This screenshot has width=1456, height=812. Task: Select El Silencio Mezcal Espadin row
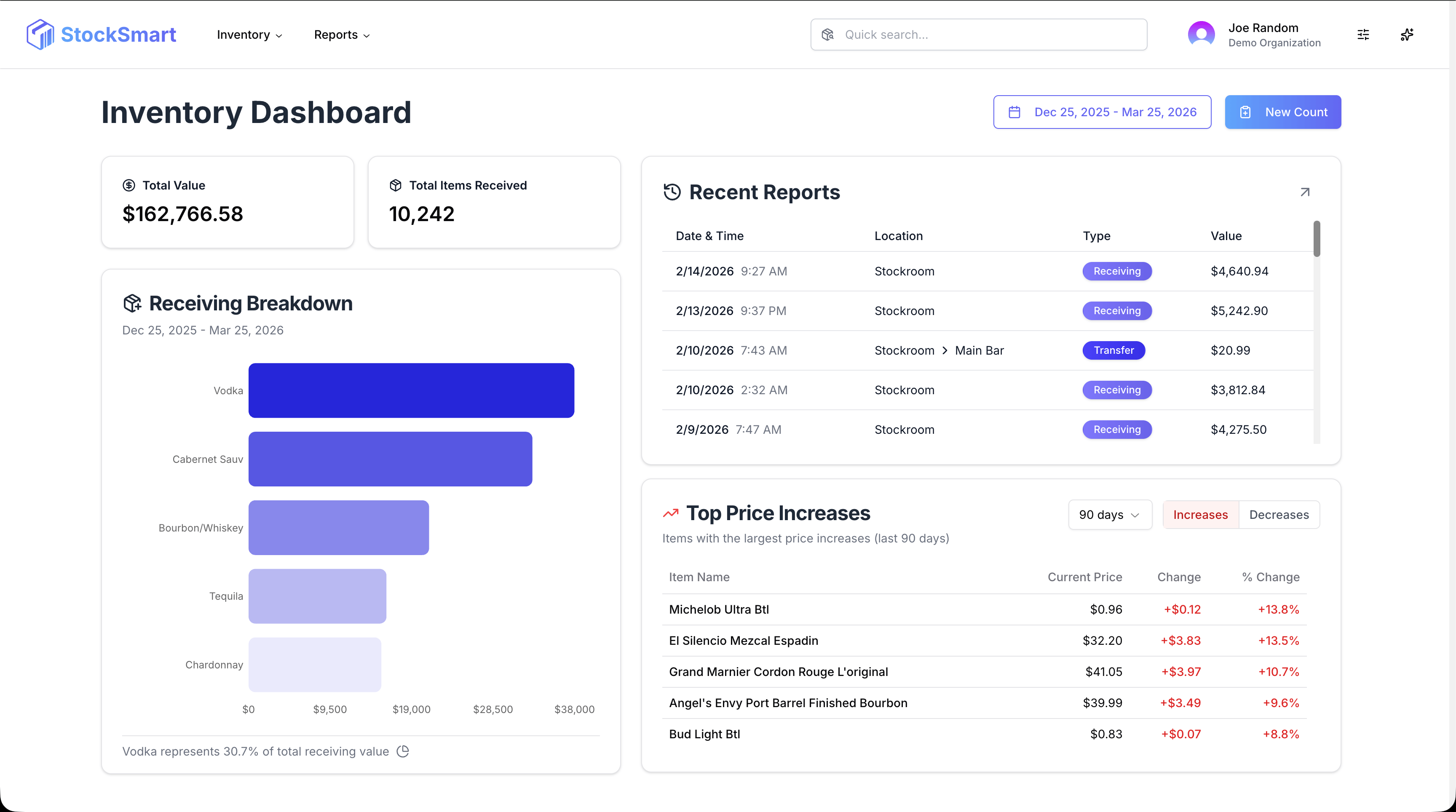click(984, 640)
